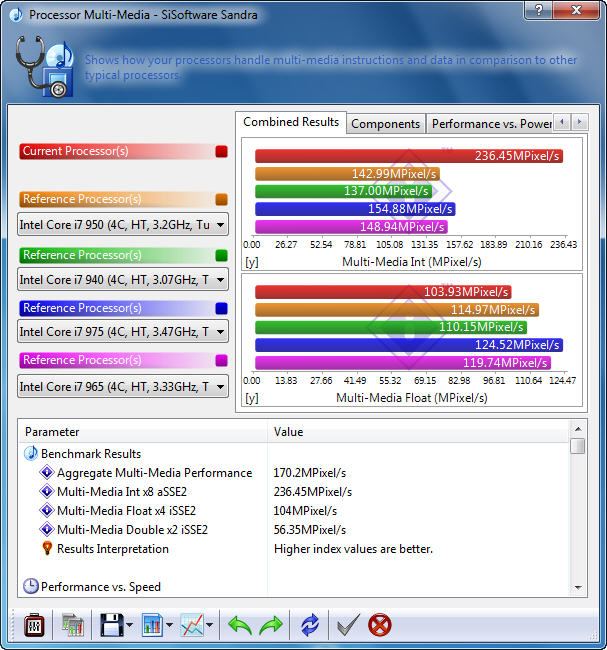Click the Aggregate Multi-Media Performance diamond icon

coord(47,472)
